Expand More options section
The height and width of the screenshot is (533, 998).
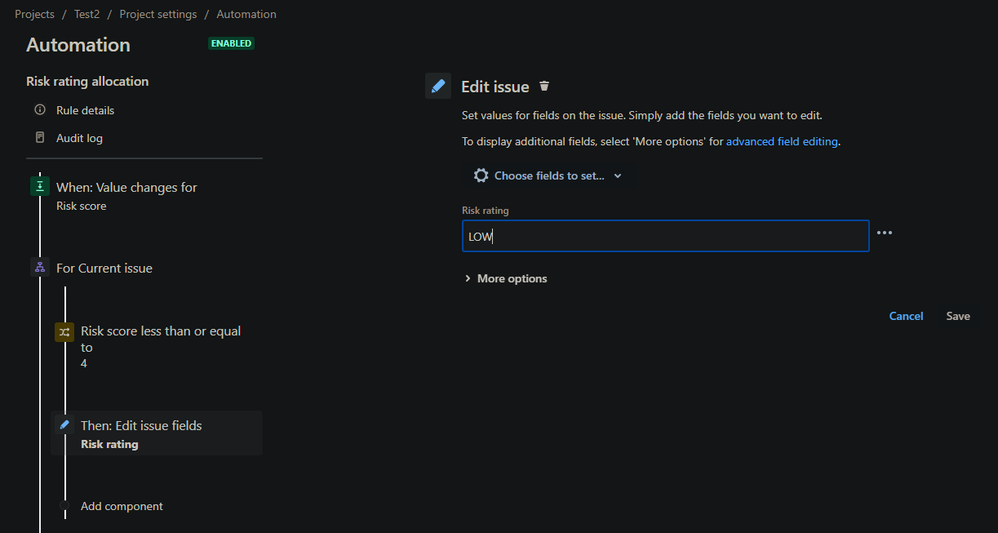pyautogui.click(x=505, y=278)
